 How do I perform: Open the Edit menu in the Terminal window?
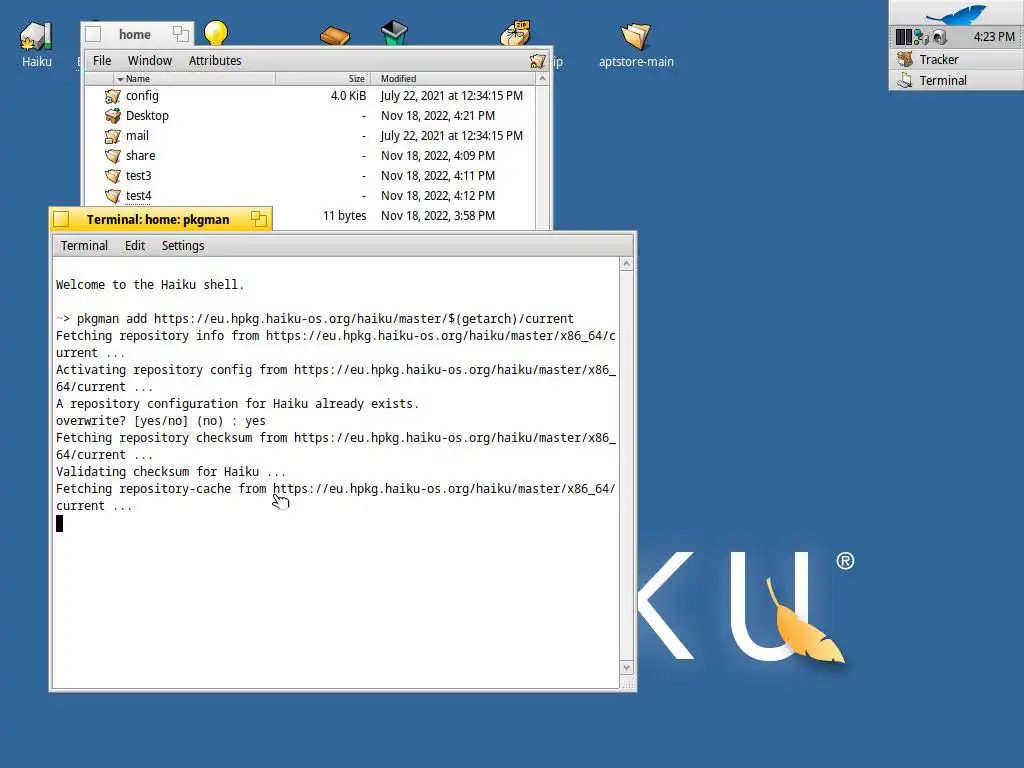[135, 246]
